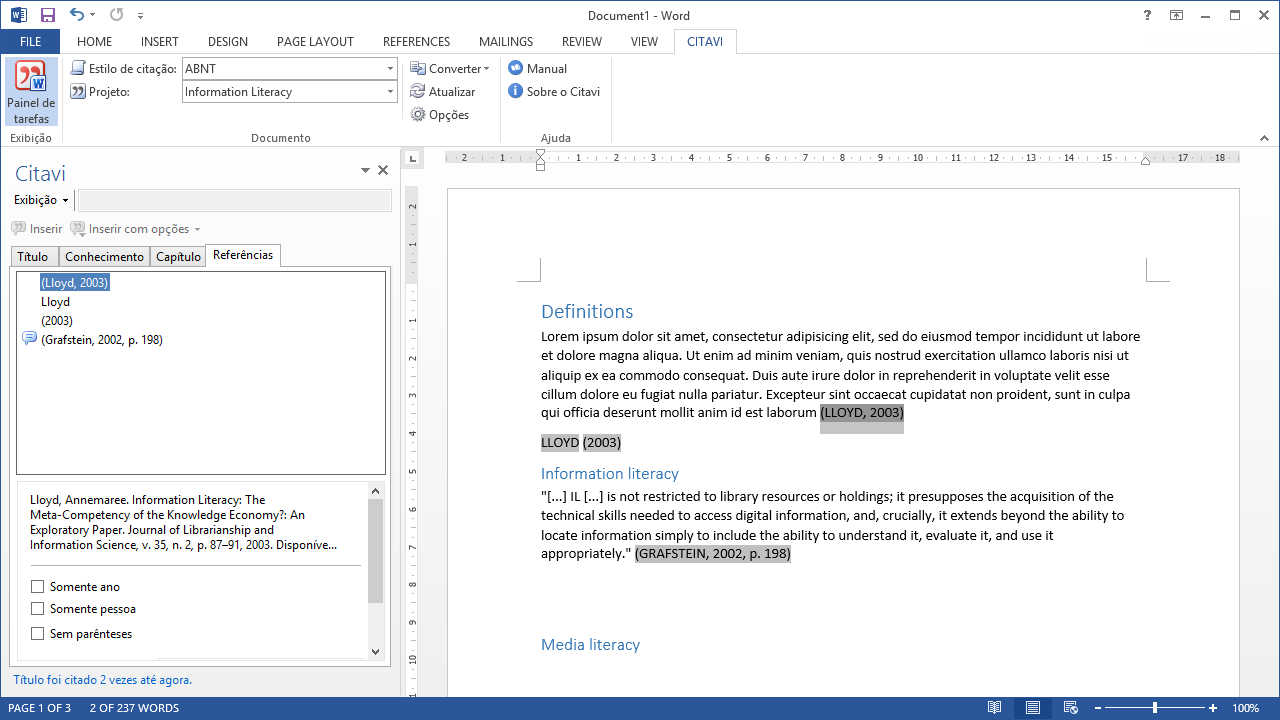
Task: Select the Referências tab
Action: [x=243, y=255]
